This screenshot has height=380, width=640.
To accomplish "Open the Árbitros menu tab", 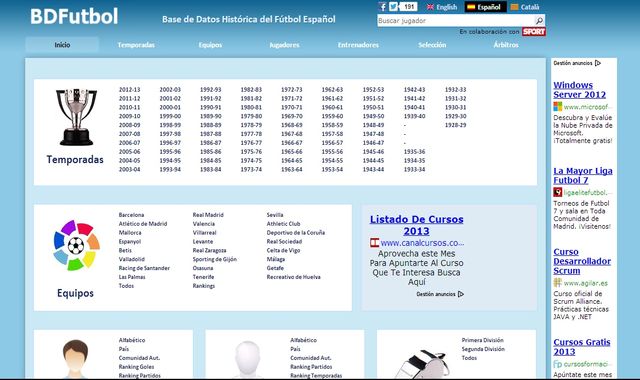I will pos(506,45).
